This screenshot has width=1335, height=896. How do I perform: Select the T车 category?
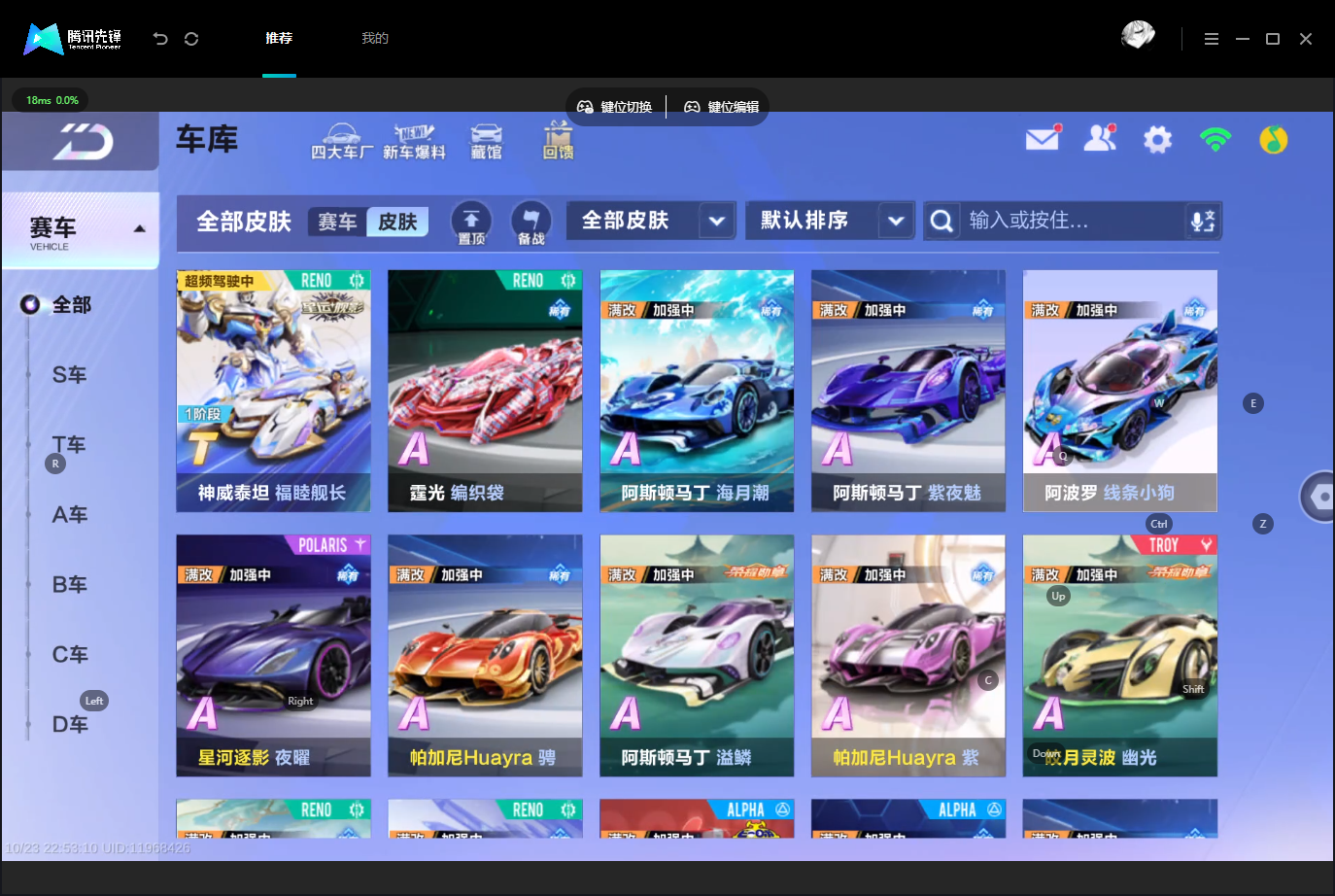pos(69,445)
